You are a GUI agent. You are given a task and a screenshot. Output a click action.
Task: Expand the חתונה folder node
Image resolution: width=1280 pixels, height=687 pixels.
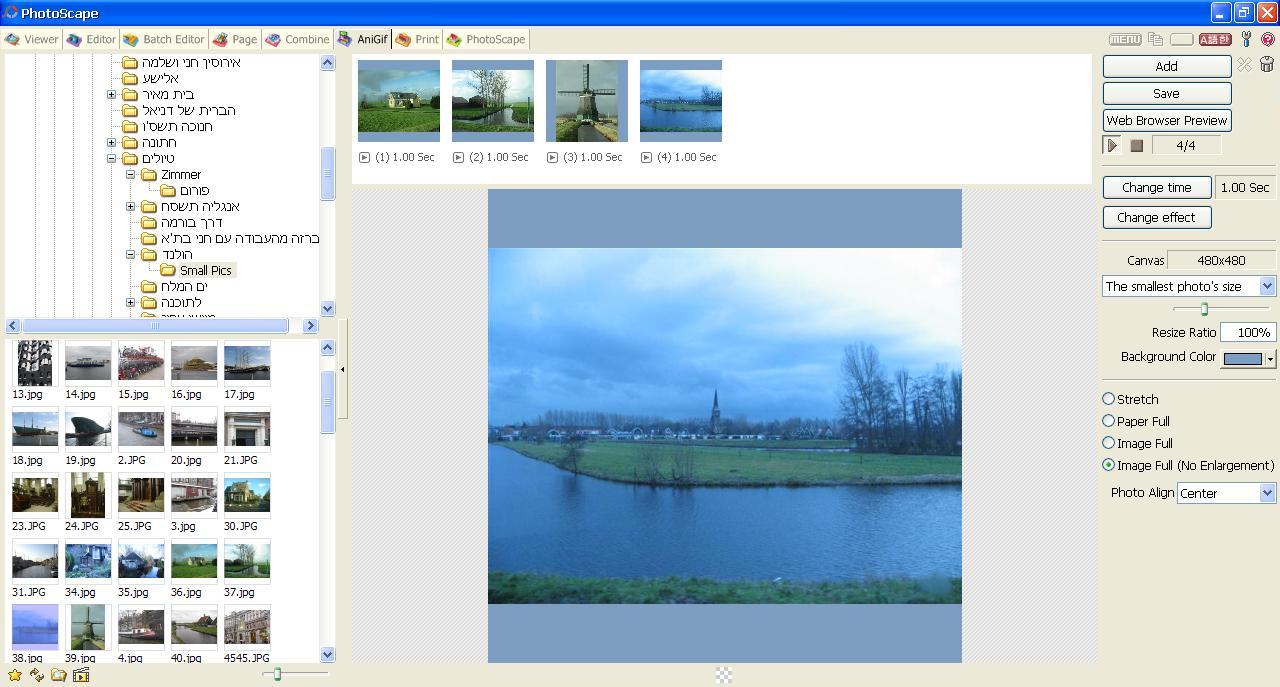(x=112, y=142)
